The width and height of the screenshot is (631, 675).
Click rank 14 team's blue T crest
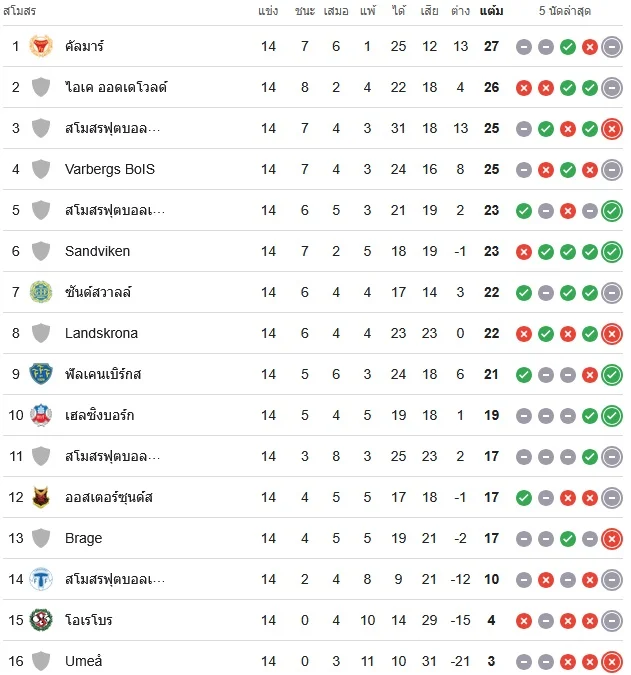coord(41,579)
